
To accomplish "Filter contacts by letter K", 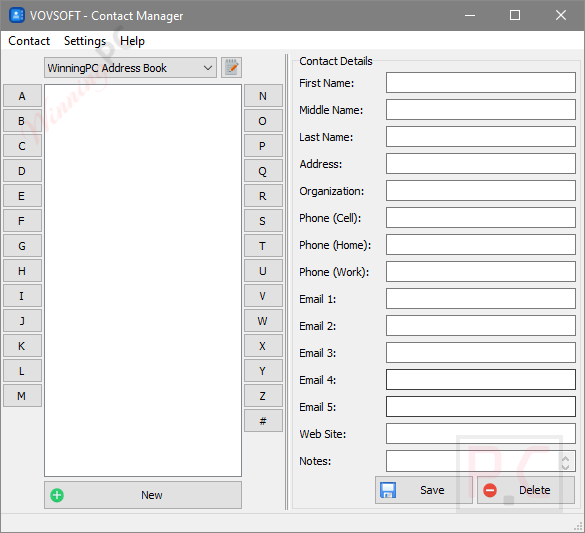I will tap(22, 346).
